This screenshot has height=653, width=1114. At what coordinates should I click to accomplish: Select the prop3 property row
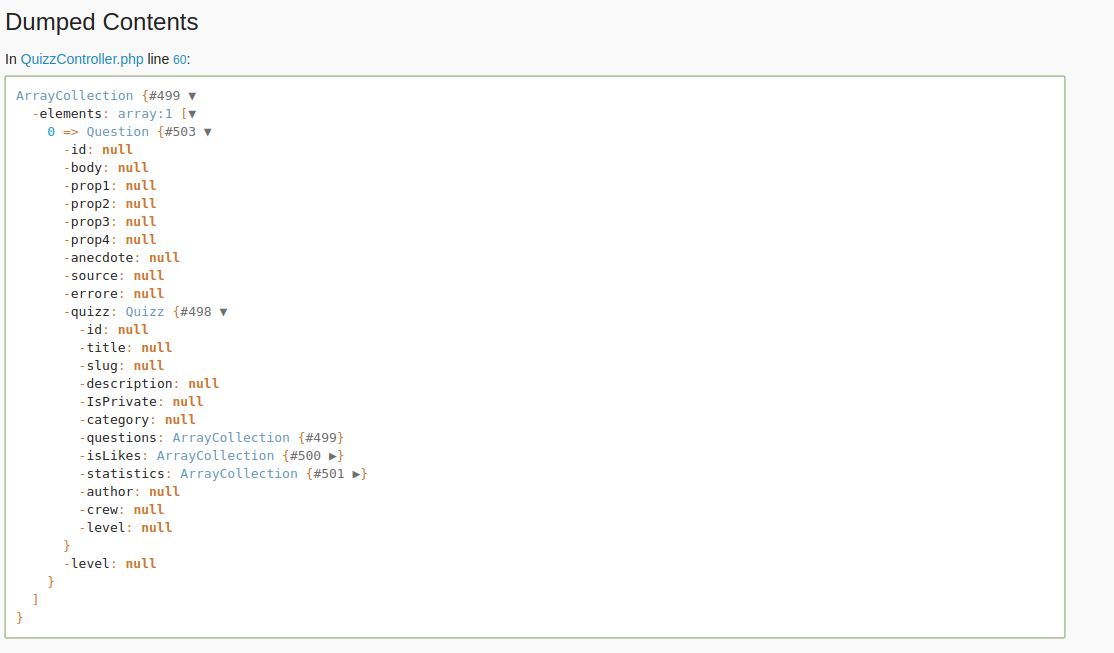pyautogui.click(x=110, y=222)
